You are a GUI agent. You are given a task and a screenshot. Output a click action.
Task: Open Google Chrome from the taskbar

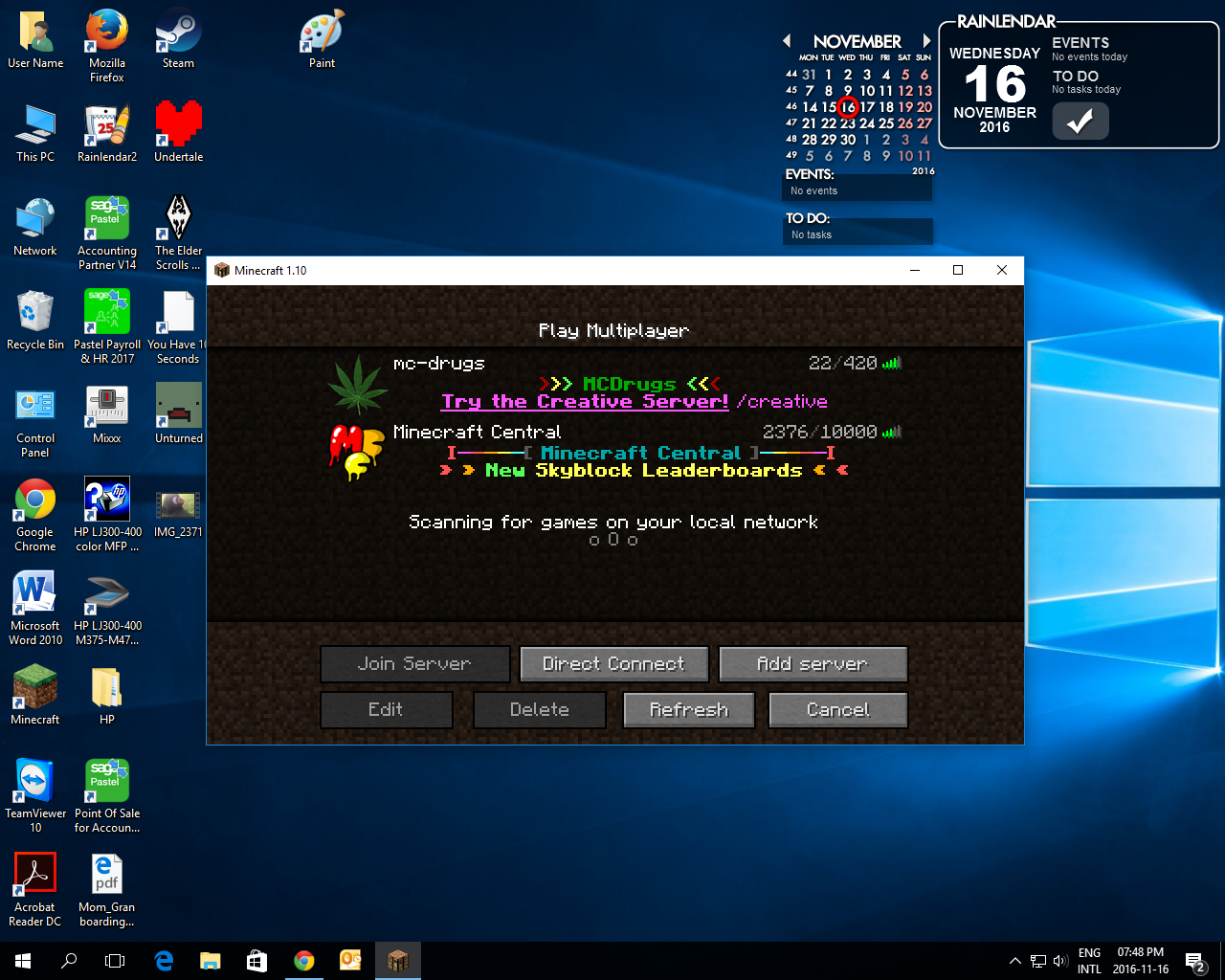304,961
